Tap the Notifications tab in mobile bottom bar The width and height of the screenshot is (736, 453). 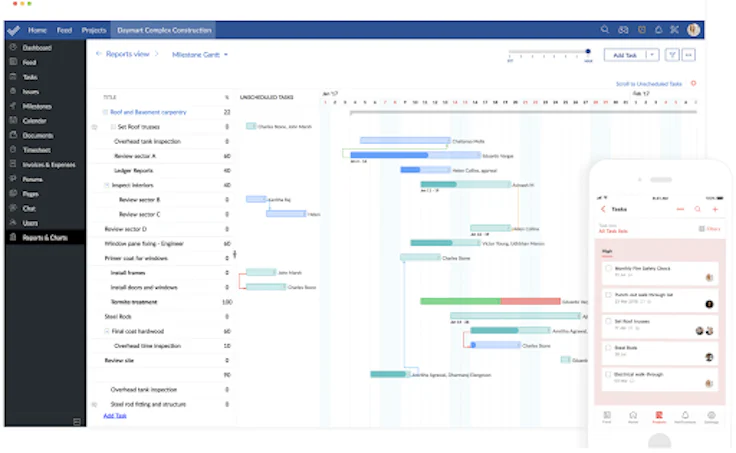coord(685,417)
